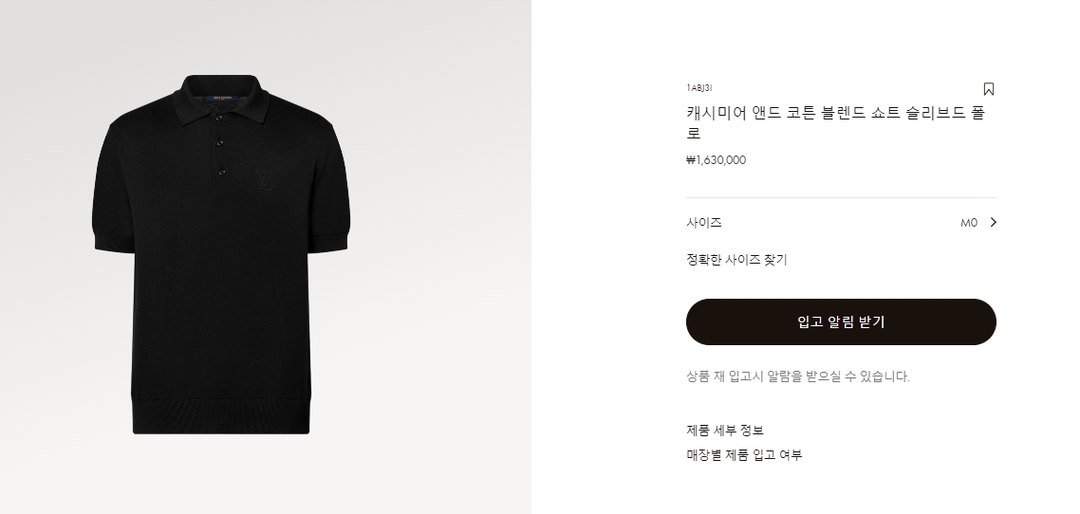Click the 상품 재 입고시 알람 notice text
This screenshot has width=1080, height=514.
798,377
